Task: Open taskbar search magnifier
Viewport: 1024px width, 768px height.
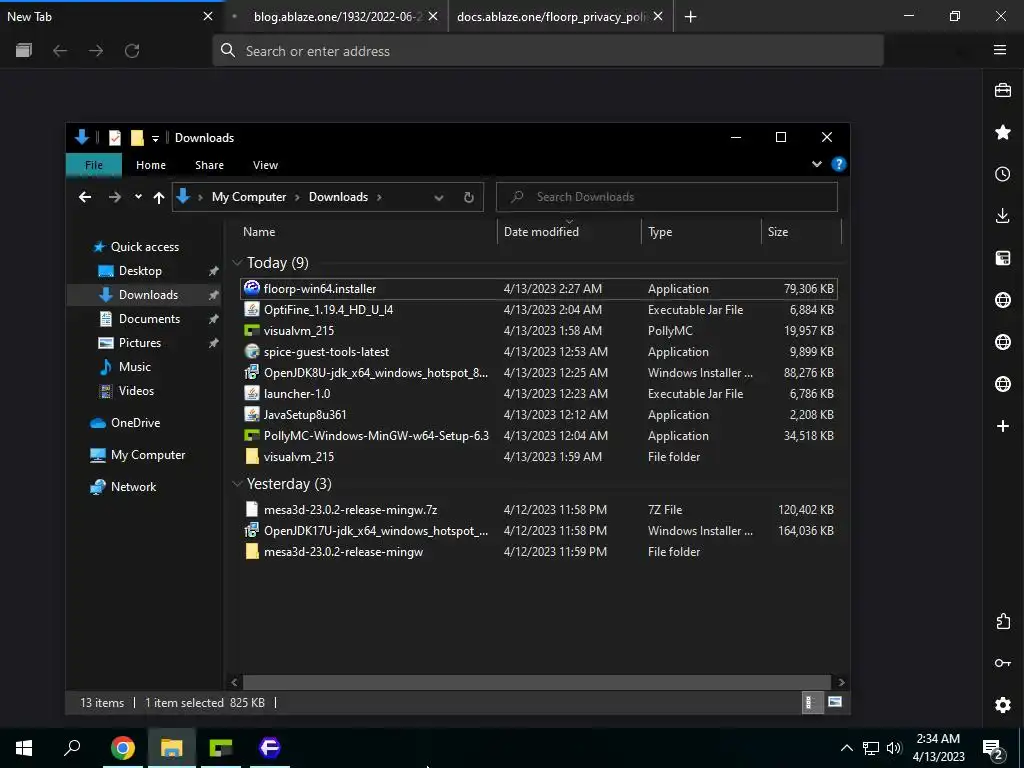Action: pos(72,748)
